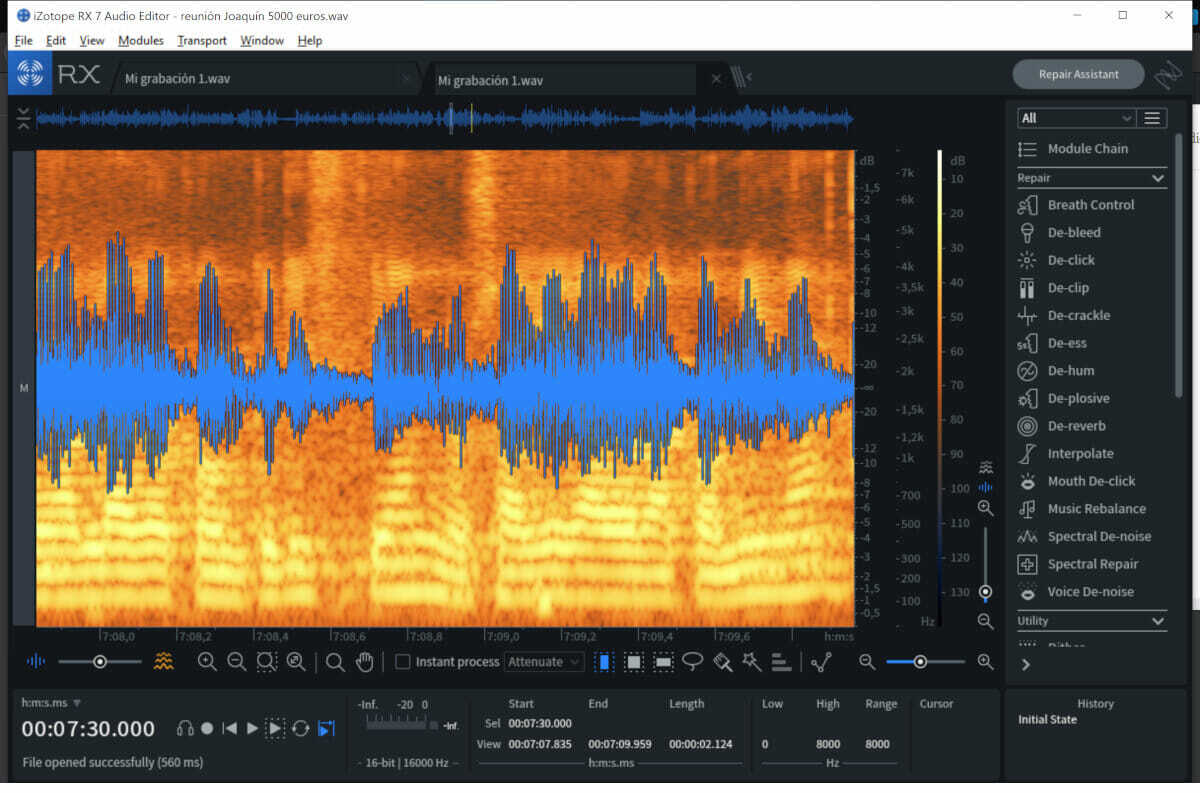Toggle the time-frequency selection tool

click(633, 662)
